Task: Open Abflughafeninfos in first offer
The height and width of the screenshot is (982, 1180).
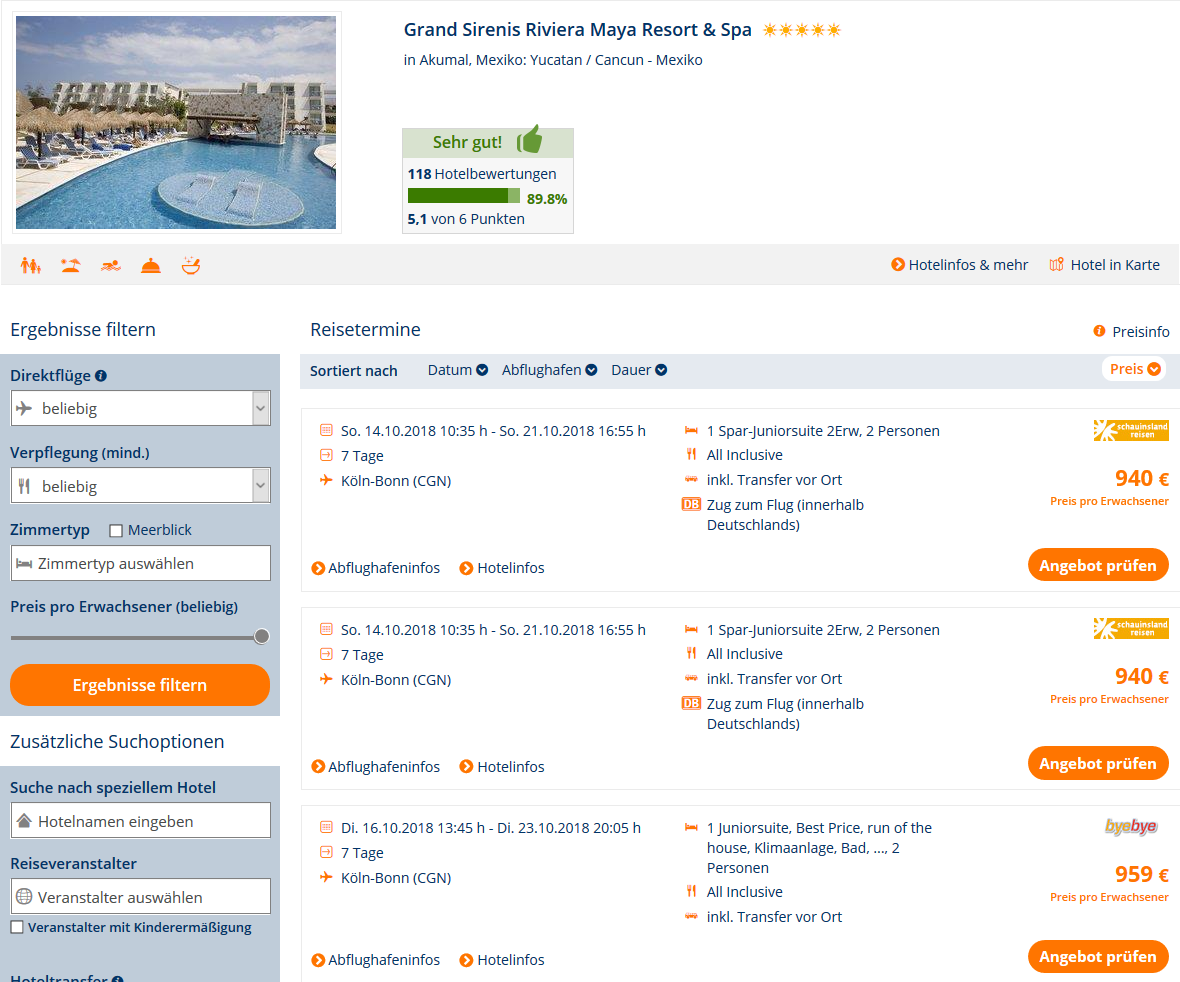Action: [376, 568]
